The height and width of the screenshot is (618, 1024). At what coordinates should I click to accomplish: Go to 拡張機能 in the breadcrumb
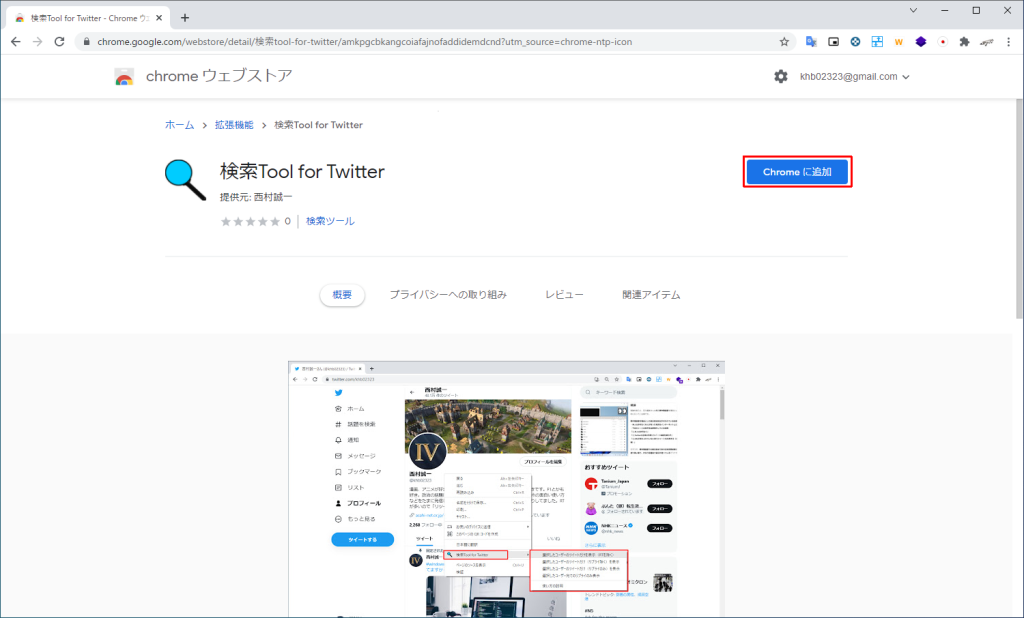click(x=234, y=125)
